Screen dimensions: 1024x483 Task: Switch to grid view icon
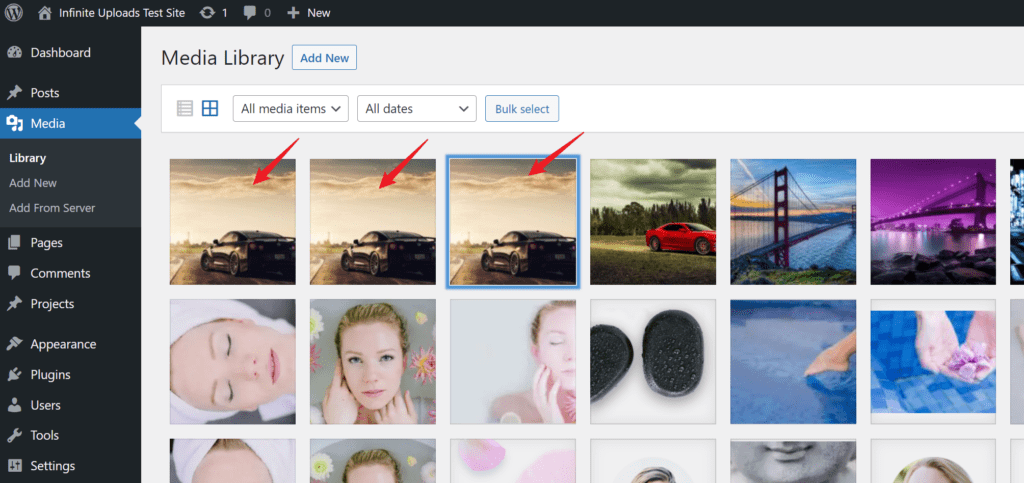click(x=210, y=109)
